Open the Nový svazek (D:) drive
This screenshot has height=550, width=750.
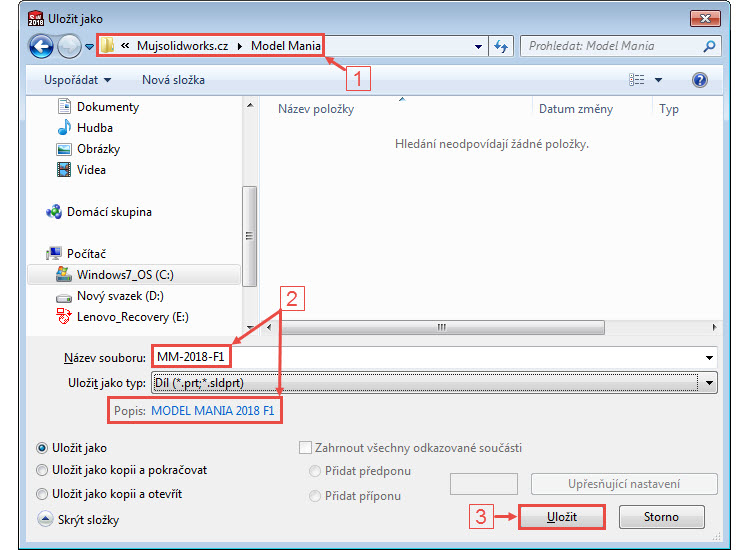pos(120,296)
